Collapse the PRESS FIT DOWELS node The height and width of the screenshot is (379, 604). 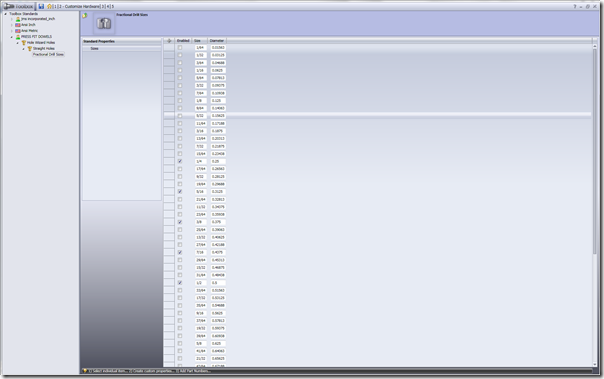coord(12,37)
